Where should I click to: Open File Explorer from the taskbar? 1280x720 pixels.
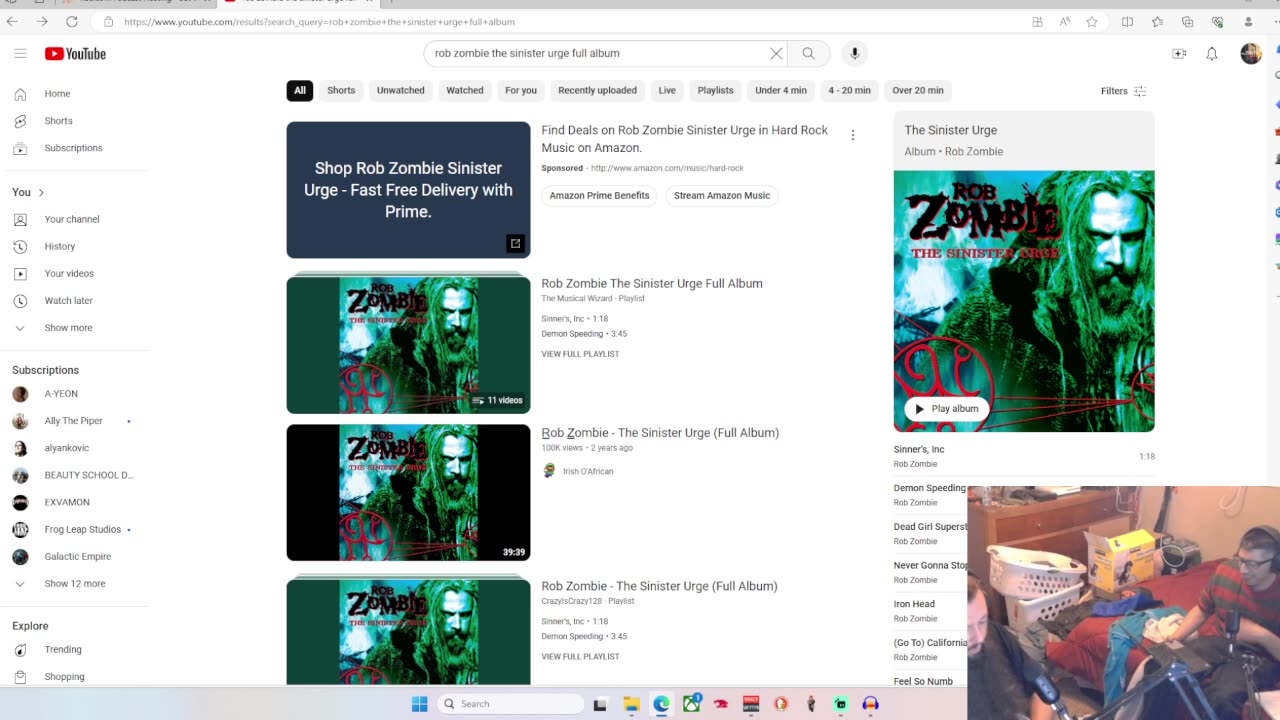pyautogui.click(x=631, y=704)
